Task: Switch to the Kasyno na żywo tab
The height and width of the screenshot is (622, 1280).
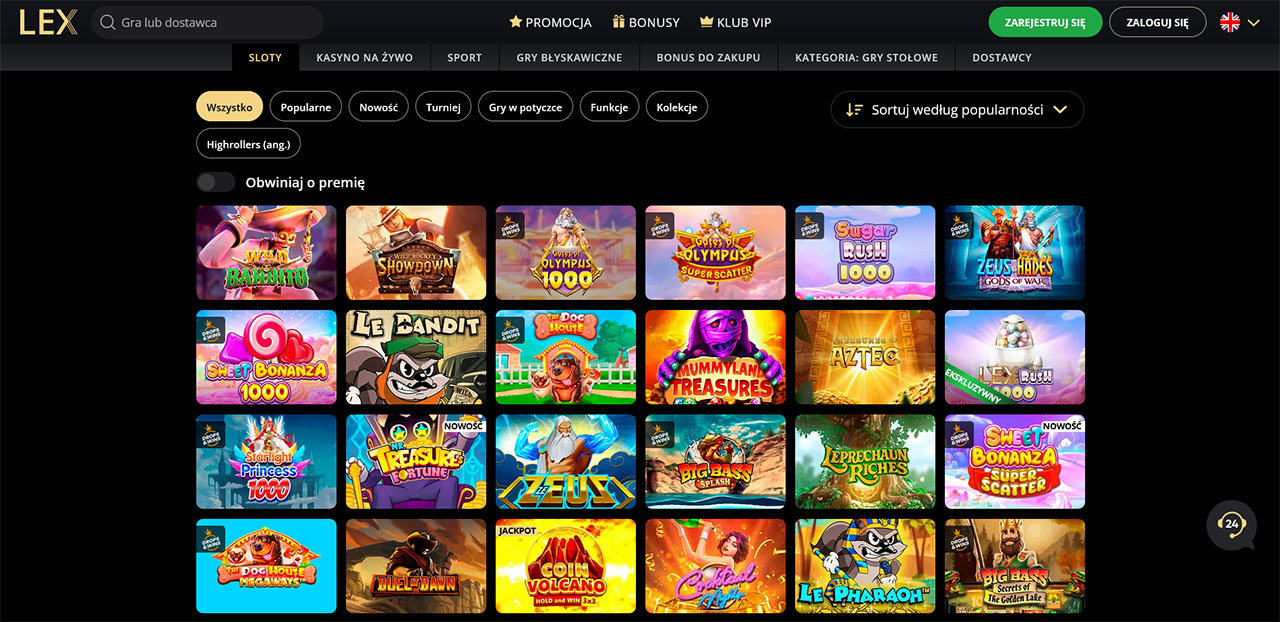Action: point(365,57)
